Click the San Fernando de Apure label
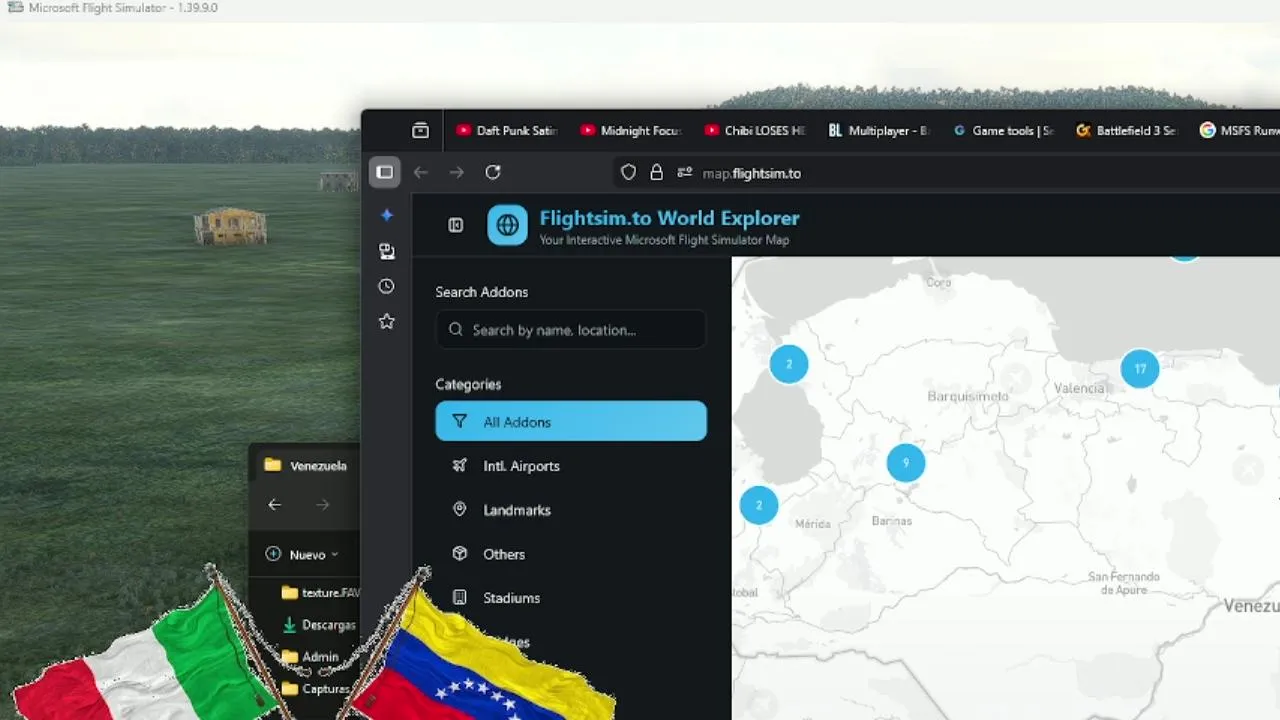This screenshot has height=720, width=1280. point(1123,583)
